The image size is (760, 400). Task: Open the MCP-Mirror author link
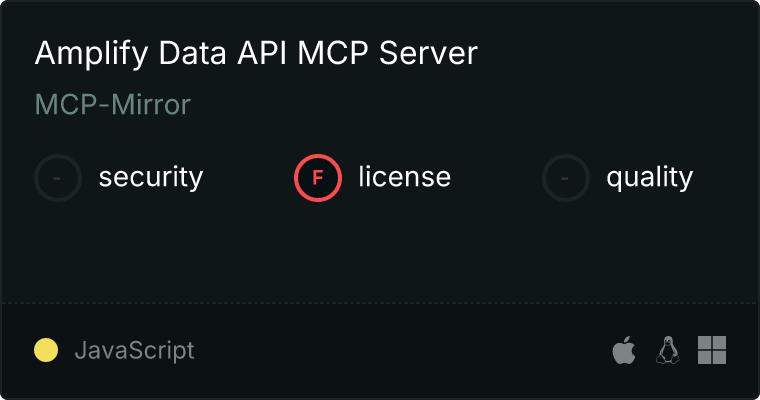pos(112,104)
